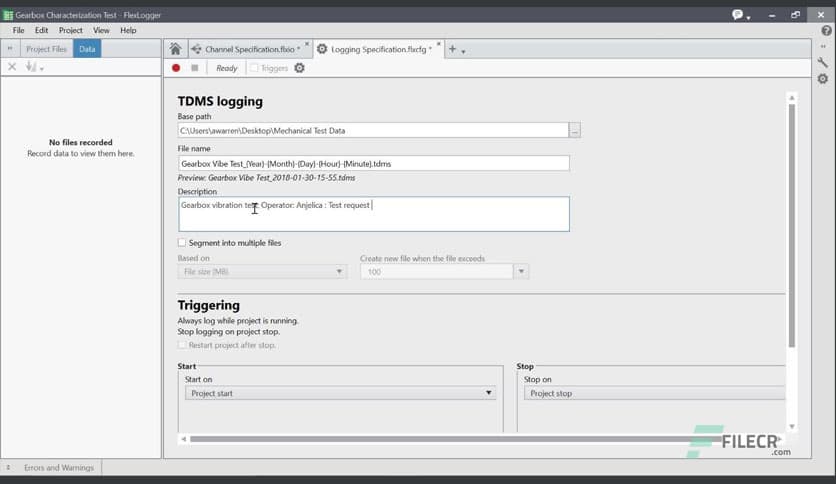
Task: Click the scroll up arrow
Action: tap(792, 98)
